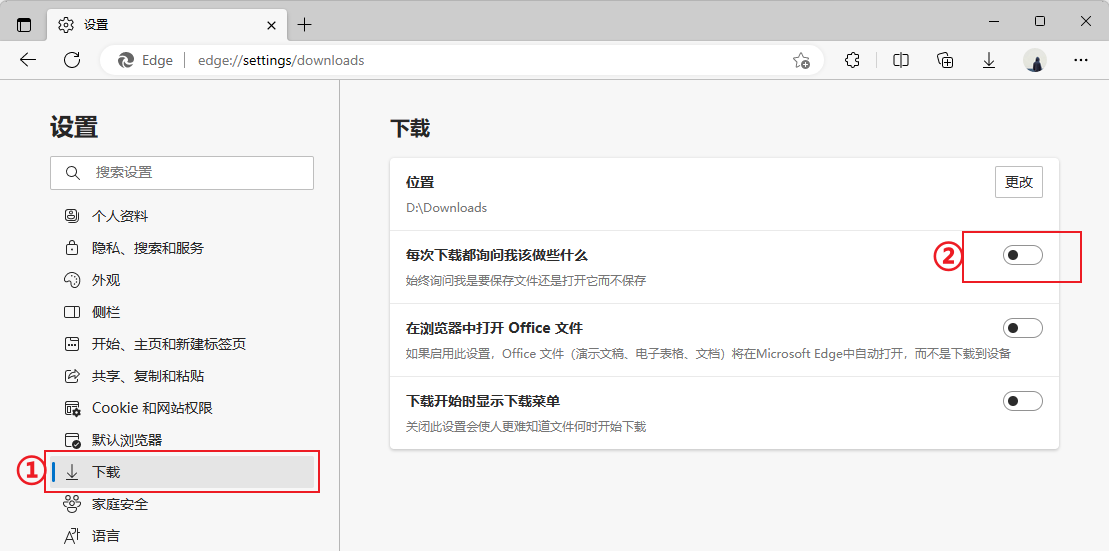Select 个人资料 in settings sidebar

120,216
